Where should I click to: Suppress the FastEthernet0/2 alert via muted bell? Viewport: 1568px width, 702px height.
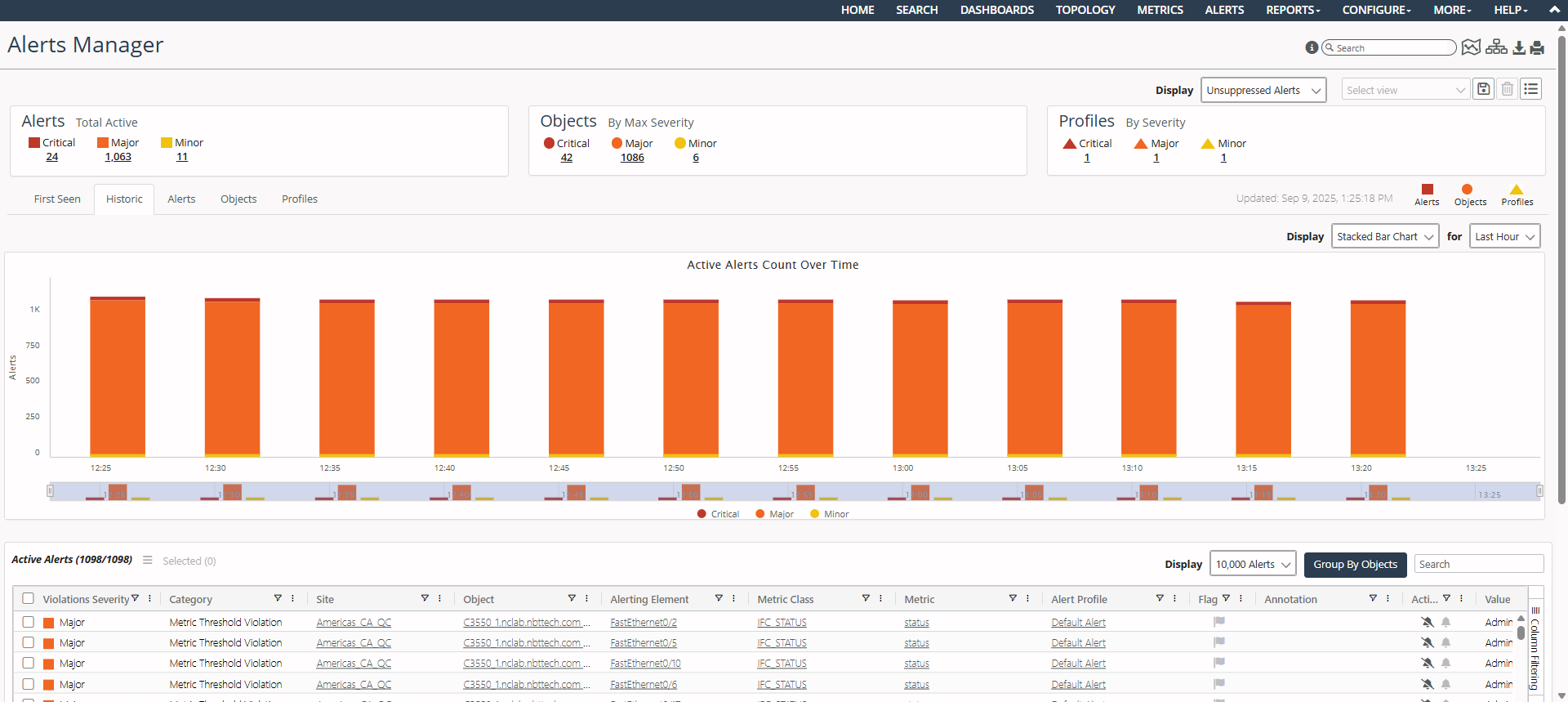click(1428, 622)
